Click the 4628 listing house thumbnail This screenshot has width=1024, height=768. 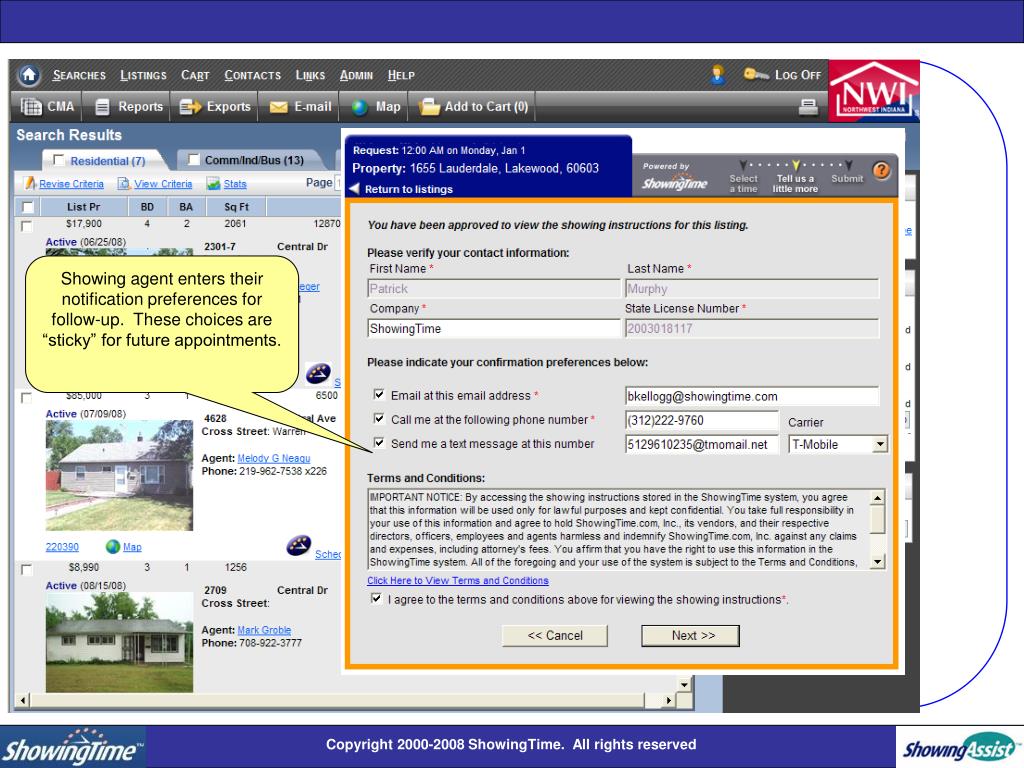coord(120,475)
